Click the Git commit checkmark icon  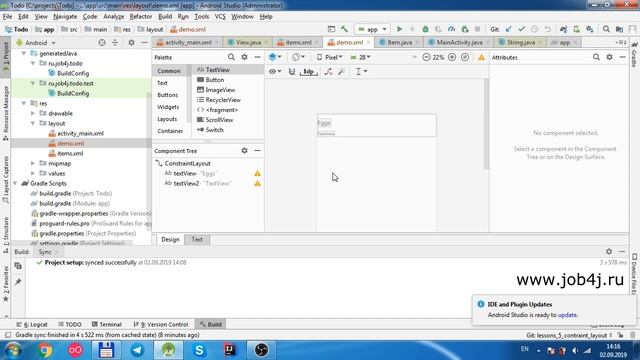521,29
